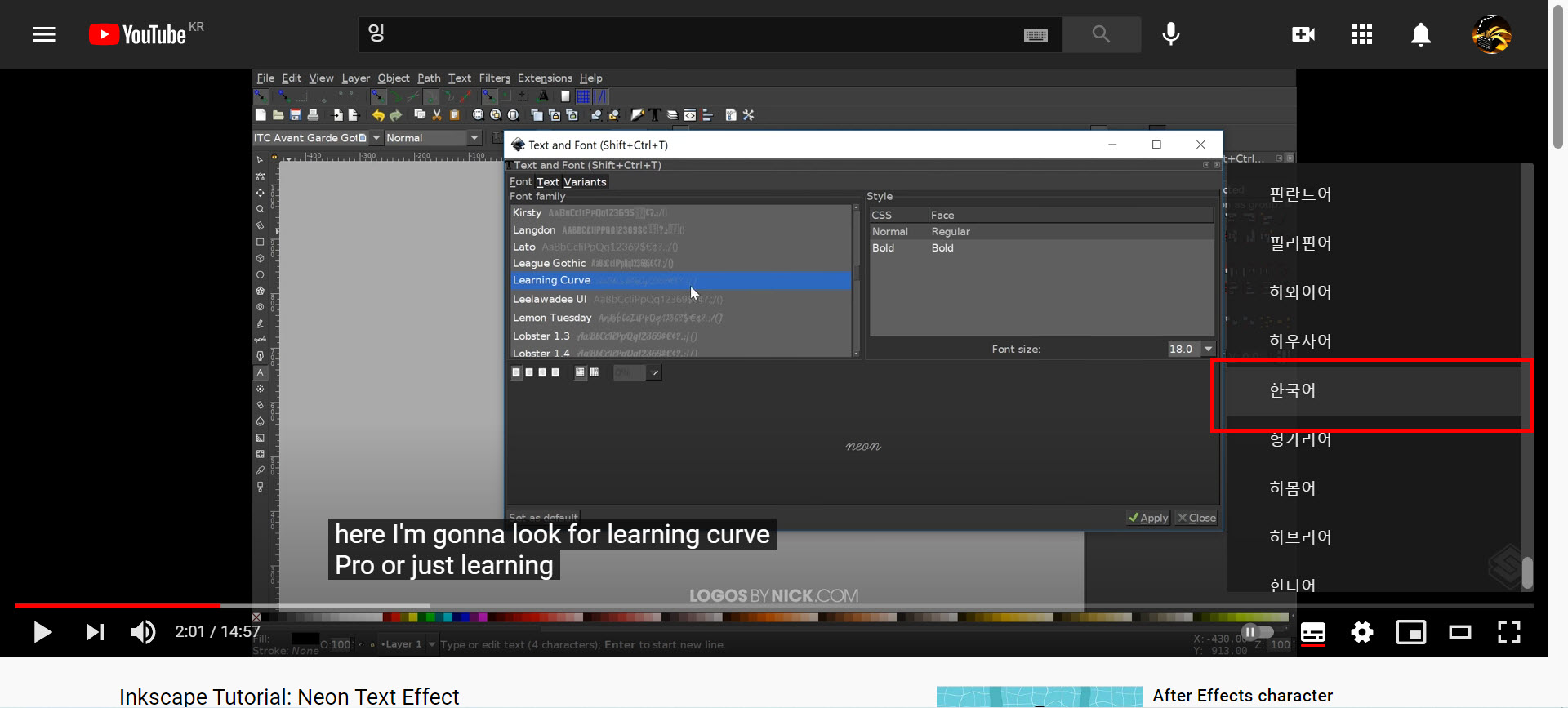
Task: Open the YouTube guide hamburger menu
Action: point(44,34)
